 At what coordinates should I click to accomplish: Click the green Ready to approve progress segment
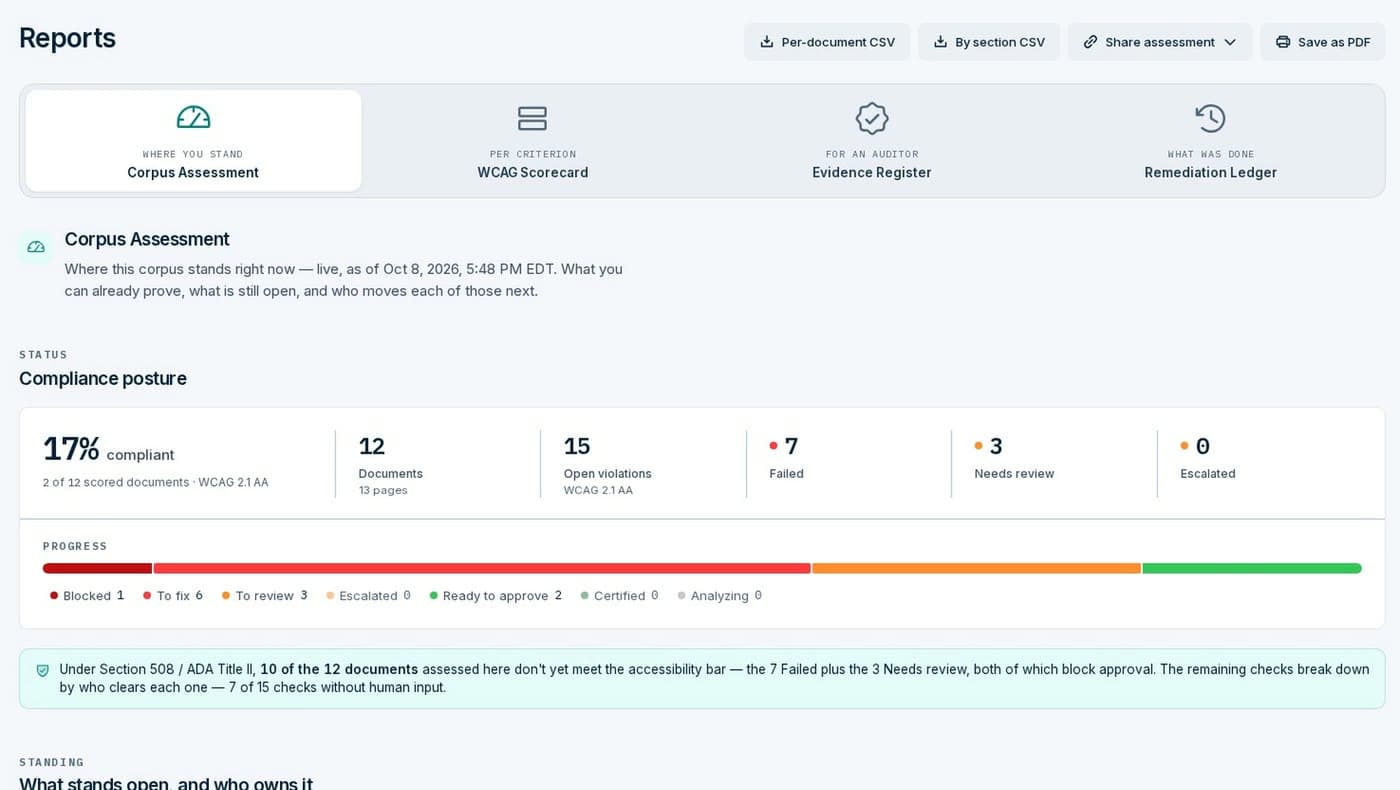[1252, 568]
